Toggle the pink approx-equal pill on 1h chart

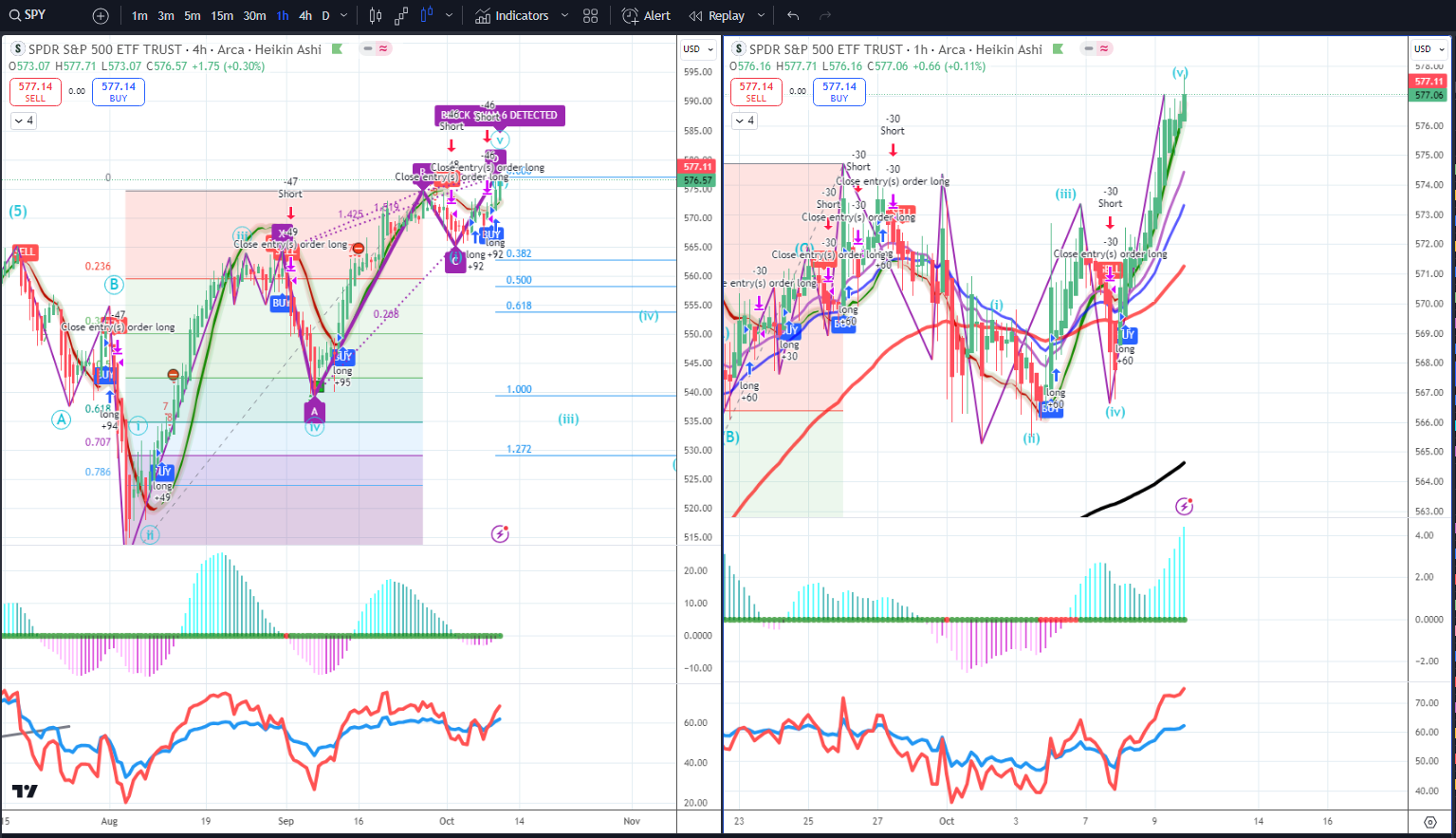point(1104,48)
